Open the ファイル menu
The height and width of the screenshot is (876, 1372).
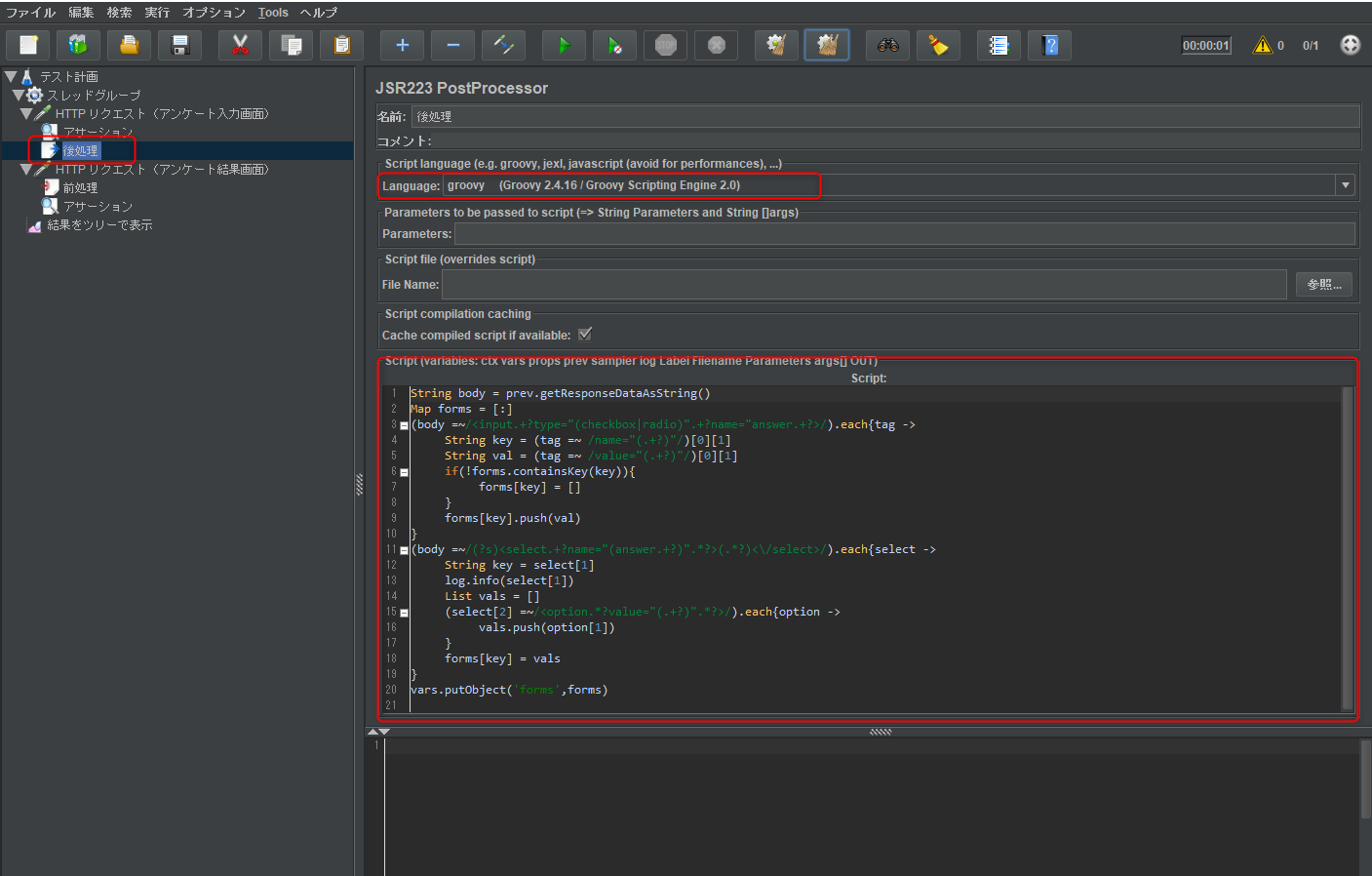(x=30, y=13)
